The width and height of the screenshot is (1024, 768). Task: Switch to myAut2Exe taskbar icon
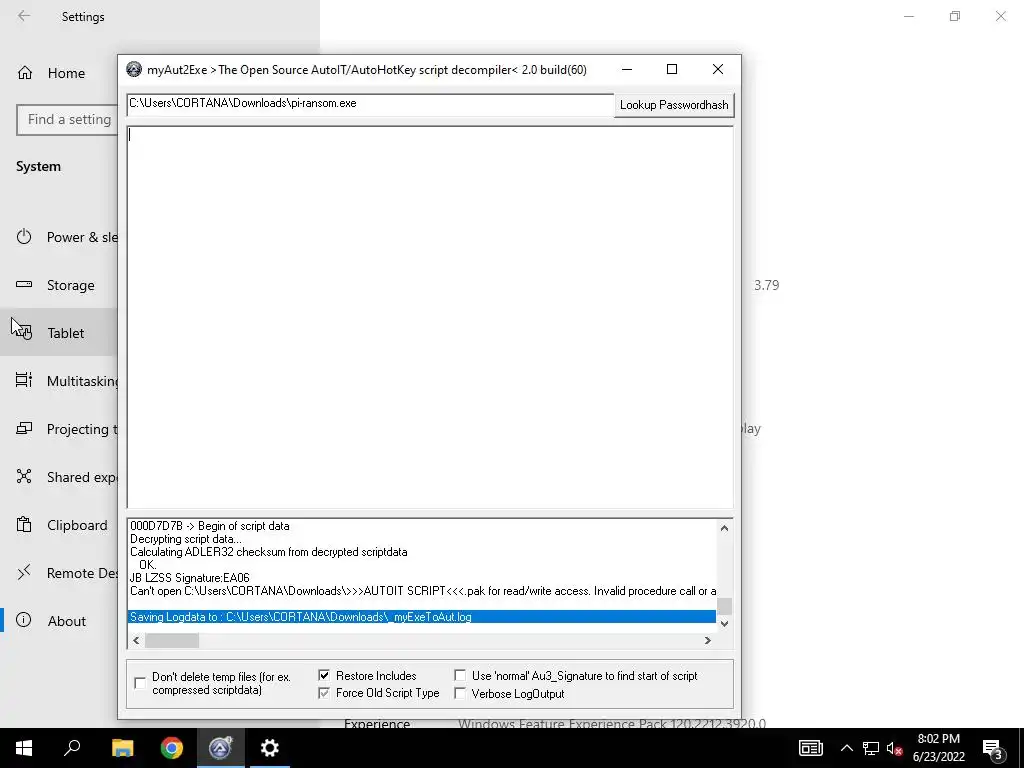(221, 748)
